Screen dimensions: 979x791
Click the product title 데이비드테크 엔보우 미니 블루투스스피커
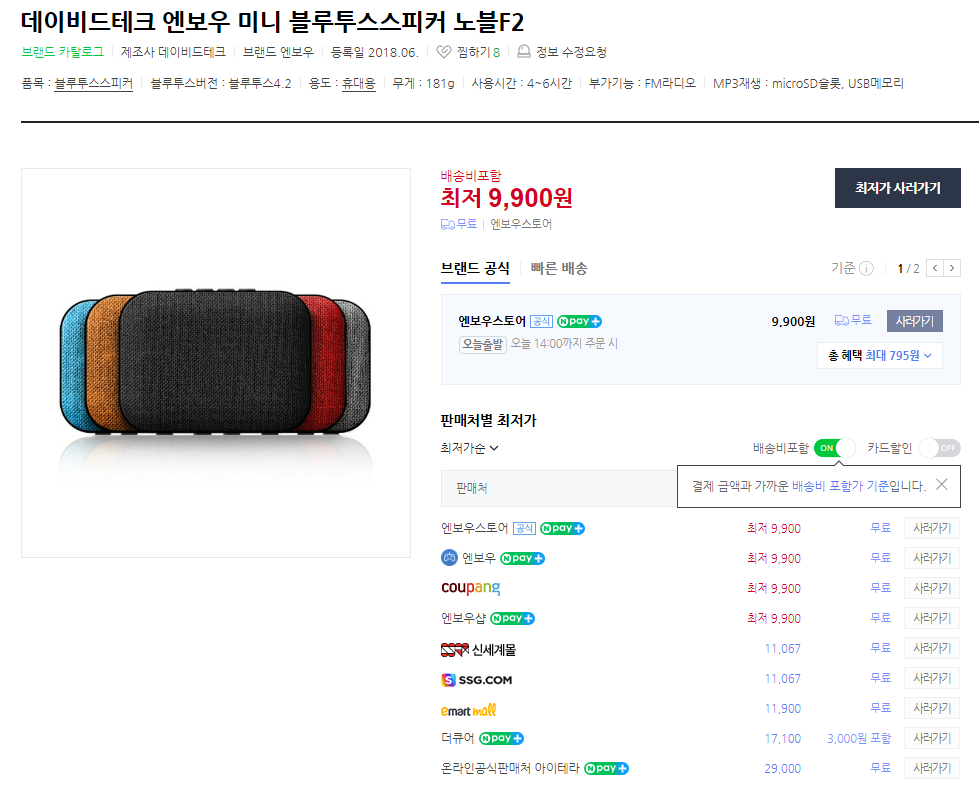(272, 22)
